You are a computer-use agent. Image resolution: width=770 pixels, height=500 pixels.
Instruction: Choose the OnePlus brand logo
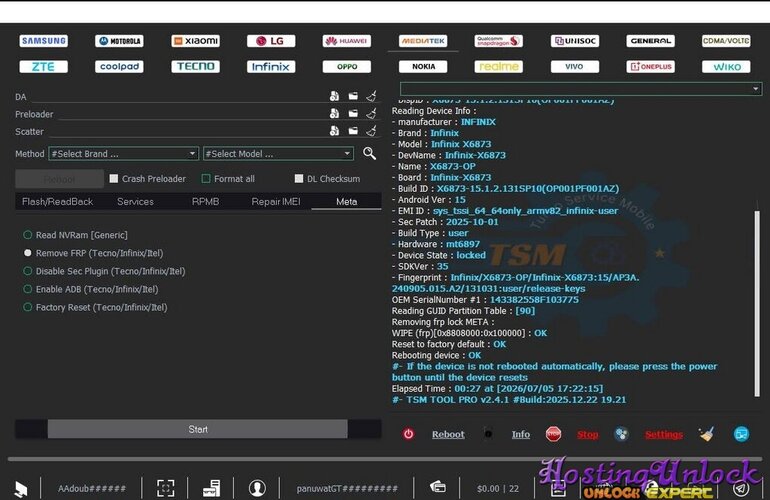650,66
